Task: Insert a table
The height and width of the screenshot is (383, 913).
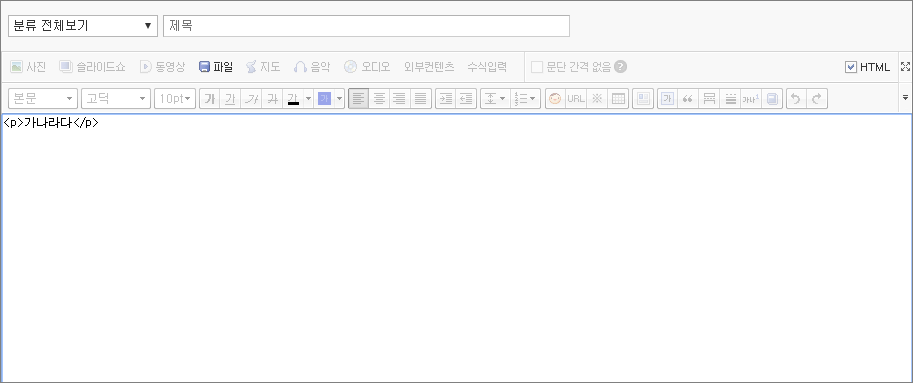Action: (x=618, y=98)
